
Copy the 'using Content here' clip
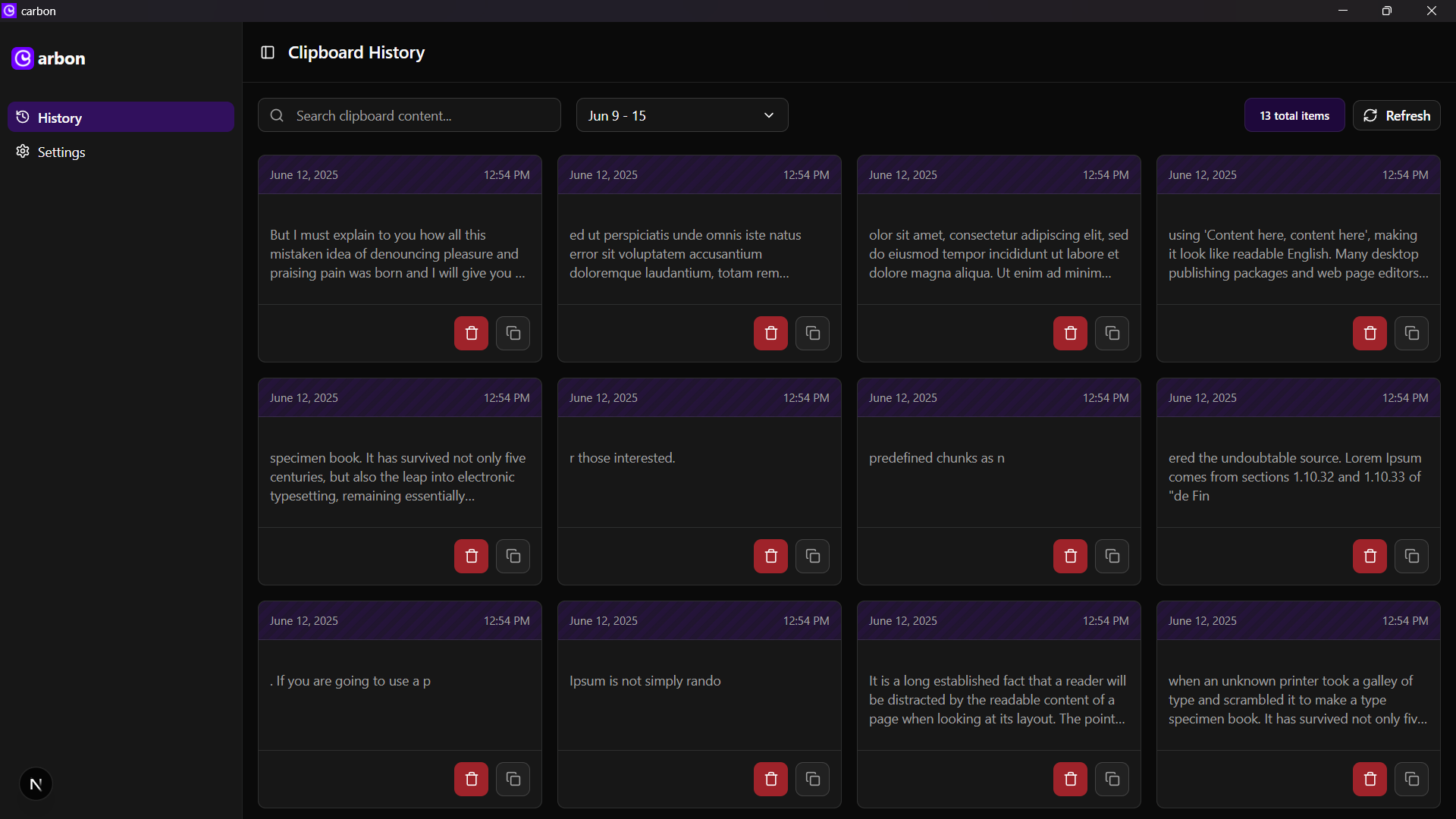point(1411,334)
